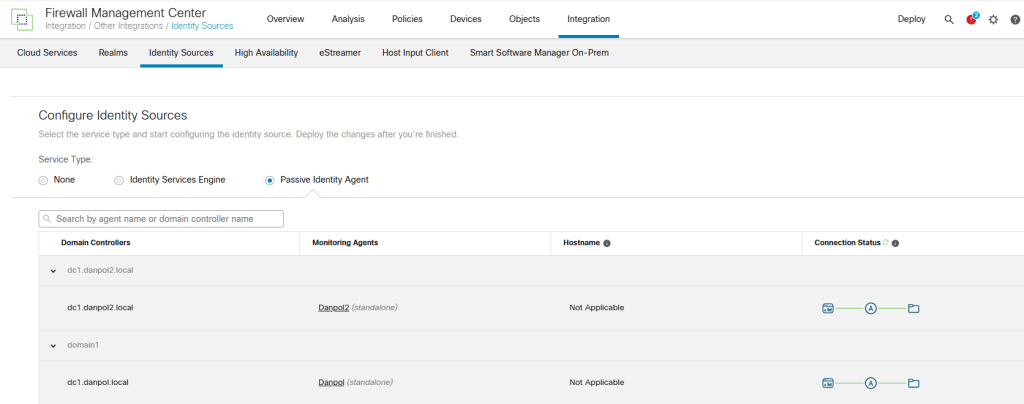The image size is (1024, 404).
Task: Open the red notifications alert icon
Action: (972, 19)
